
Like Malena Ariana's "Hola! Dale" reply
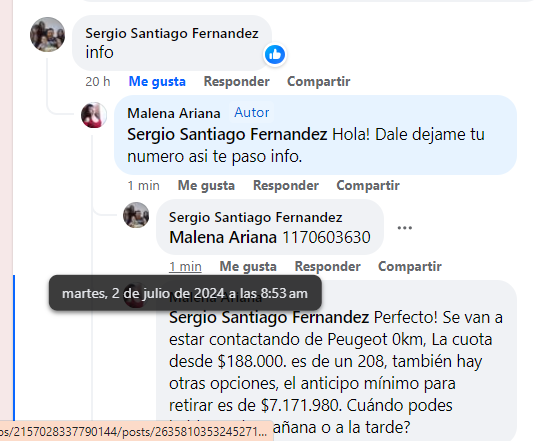coord(206,186)
